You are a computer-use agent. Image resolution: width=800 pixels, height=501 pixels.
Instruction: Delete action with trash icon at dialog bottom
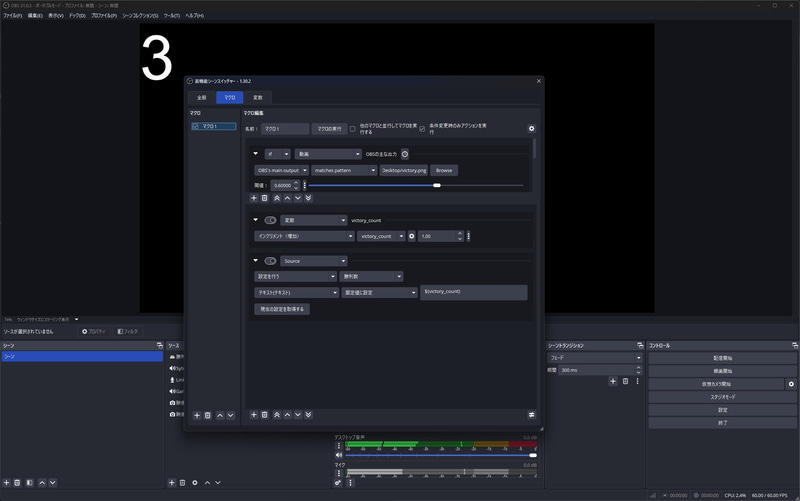(264, 415)
